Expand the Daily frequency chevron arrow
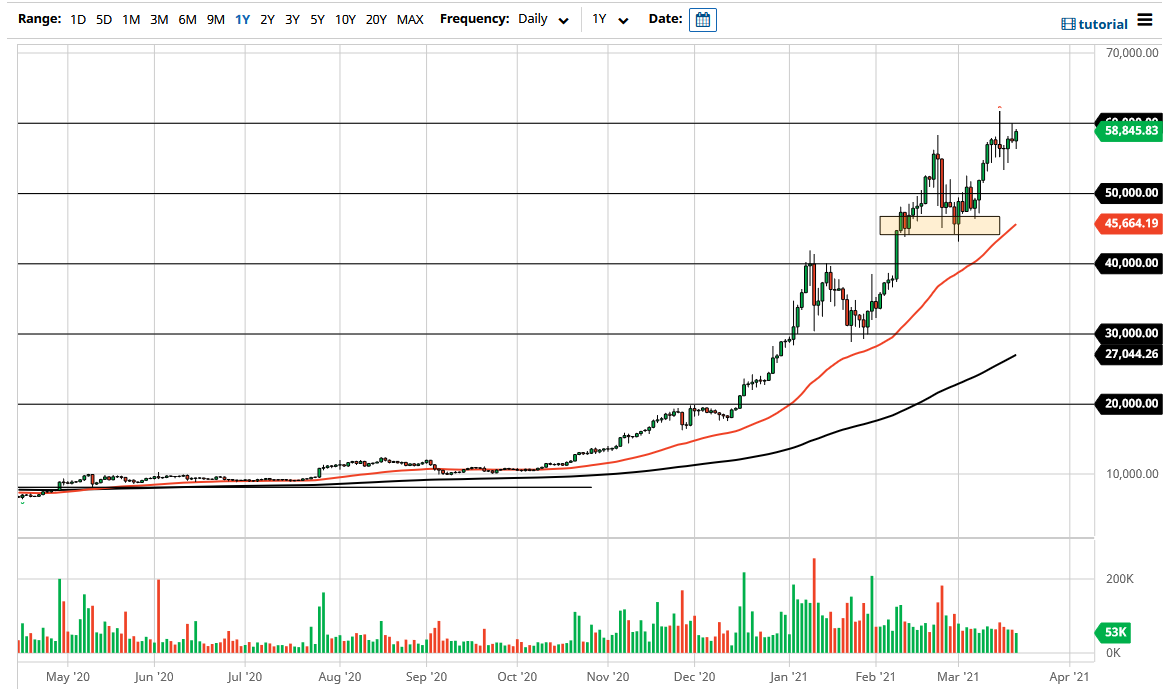The image size is (1166, 699). 563,20
